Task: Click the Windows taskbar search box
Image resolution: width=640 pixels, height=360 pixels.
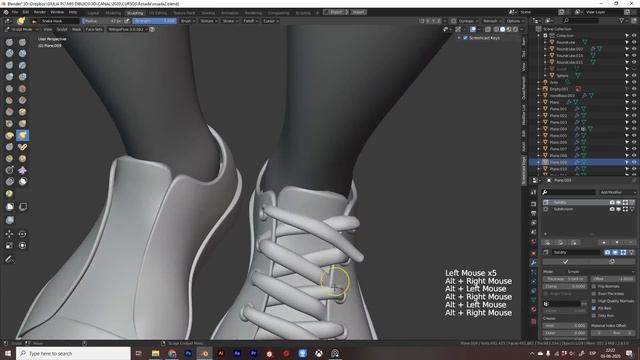Action: click(x=73, y=353)
